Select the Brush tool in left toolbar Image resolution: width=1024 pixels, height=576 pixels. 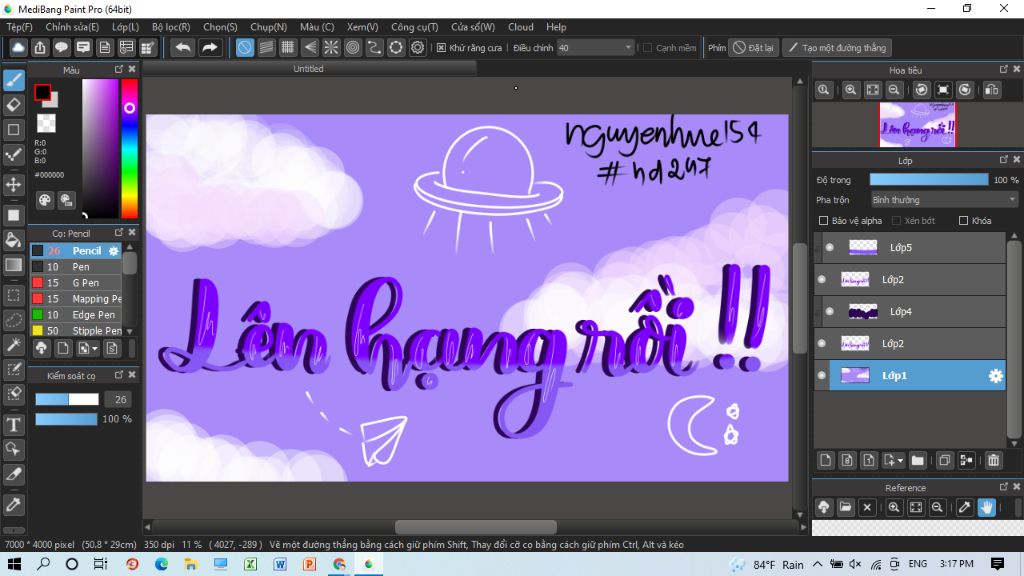14,80
